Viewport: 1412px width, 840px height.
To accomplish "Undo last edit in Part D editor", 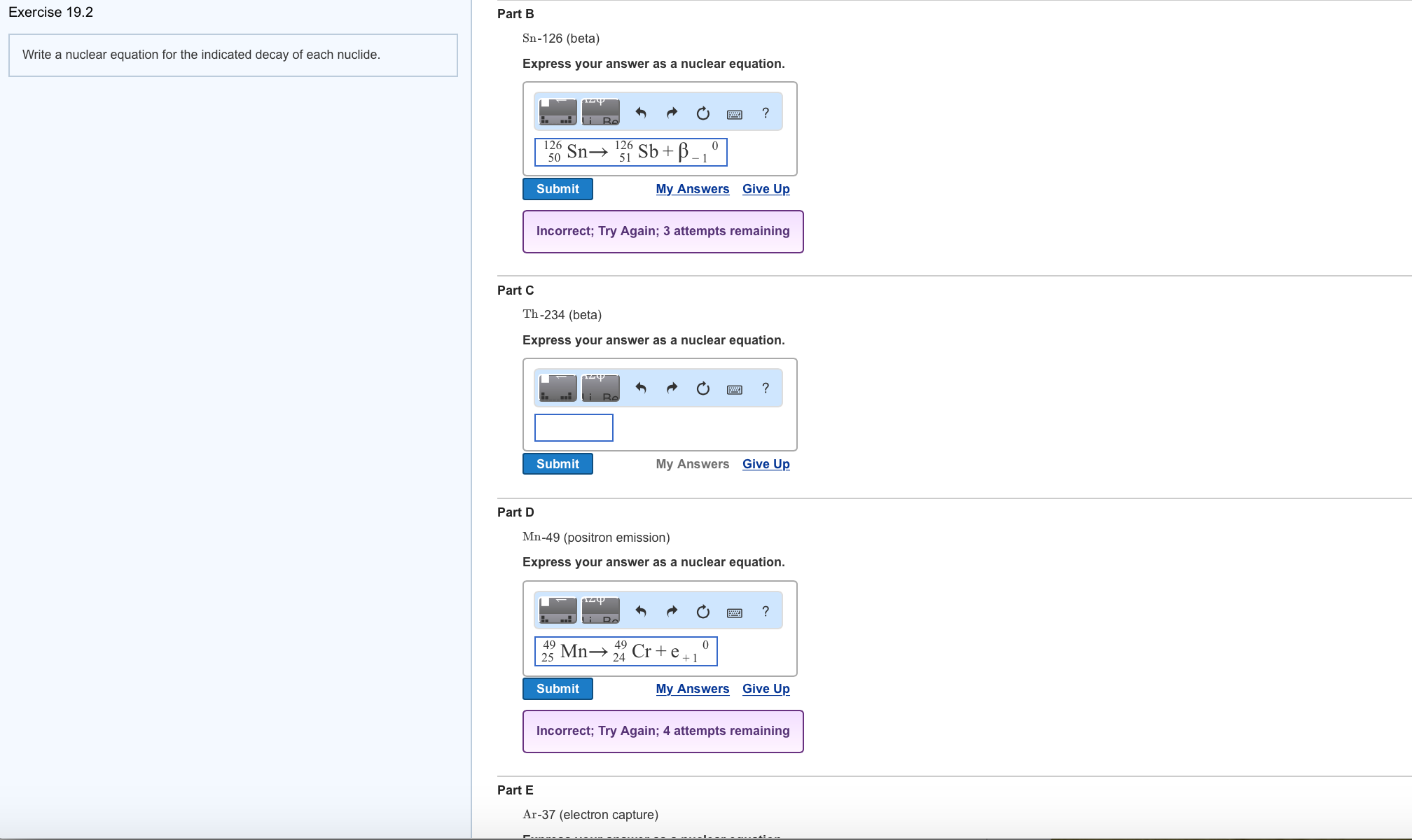I will point(641,611).
